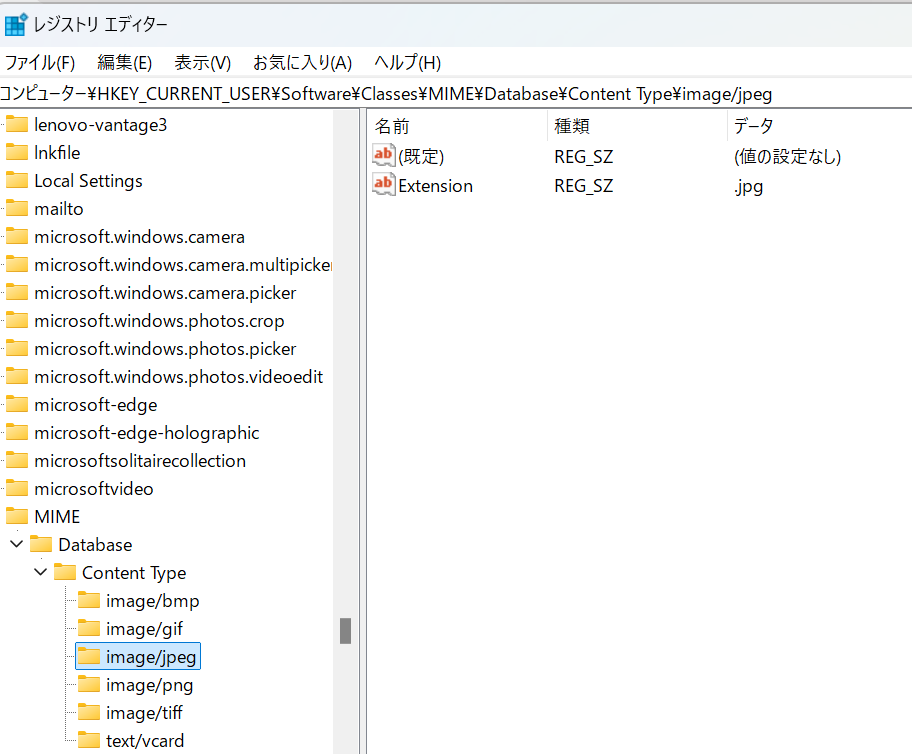This screenshot has height=754, width=912.
Task: Click the Registry Editor app icon in title bar
Action: tap(16, 24)
